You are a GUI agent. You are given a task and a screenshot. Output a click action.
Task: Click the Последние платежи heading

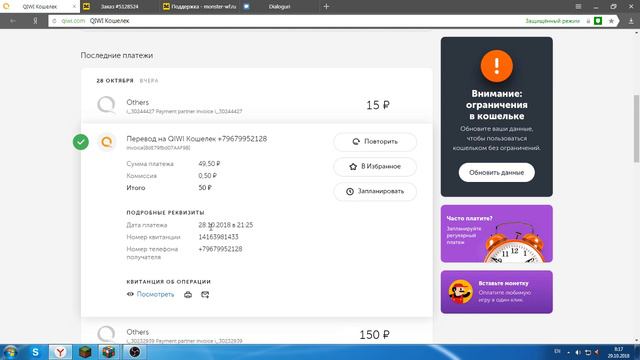[117, 56]
